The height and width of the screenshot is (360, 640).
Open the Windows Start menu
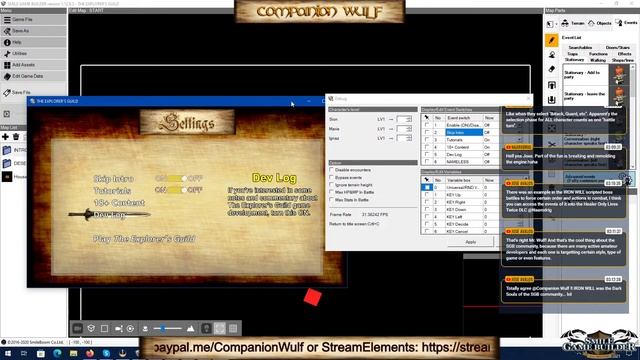pos(7,353)
